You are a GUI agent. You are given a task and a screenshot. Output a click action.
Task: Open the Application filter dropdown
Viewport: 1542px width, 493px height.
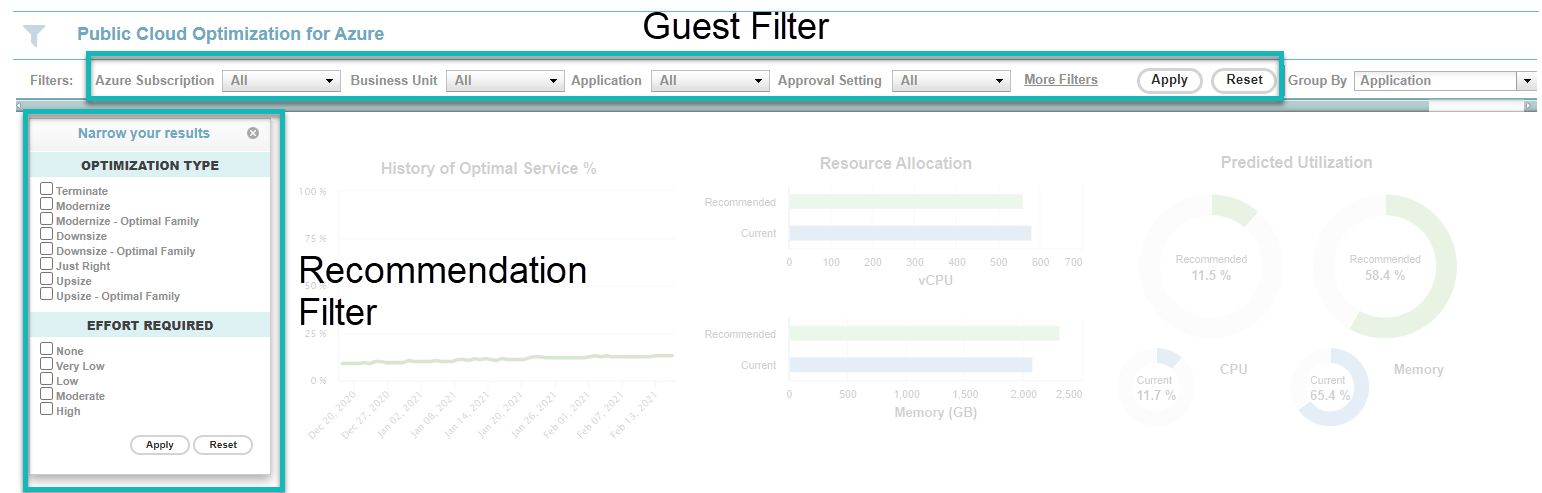(x=709, y=81)
